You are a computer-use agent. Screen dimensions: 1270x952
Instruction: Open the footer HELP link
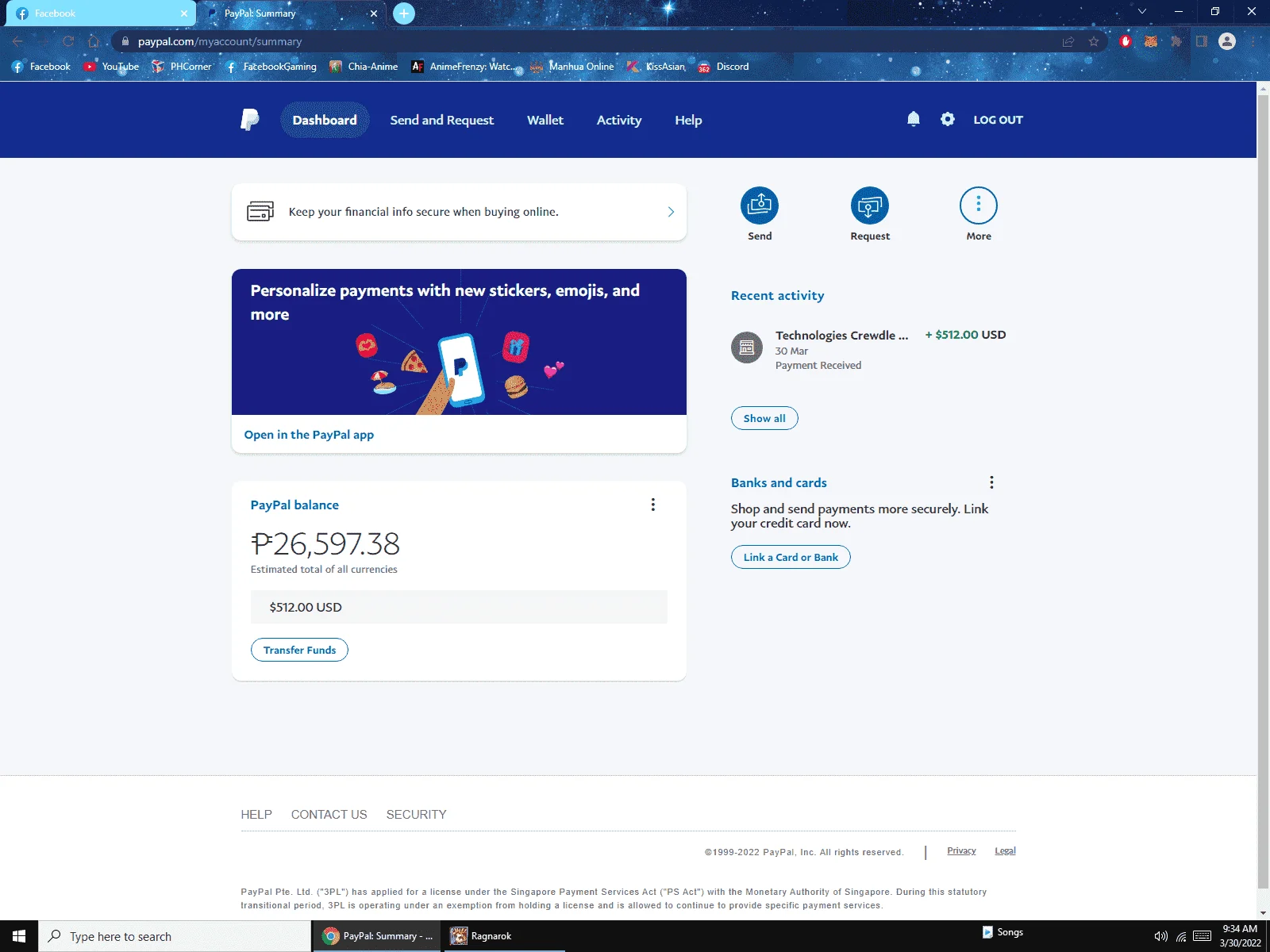click(256, 815)
